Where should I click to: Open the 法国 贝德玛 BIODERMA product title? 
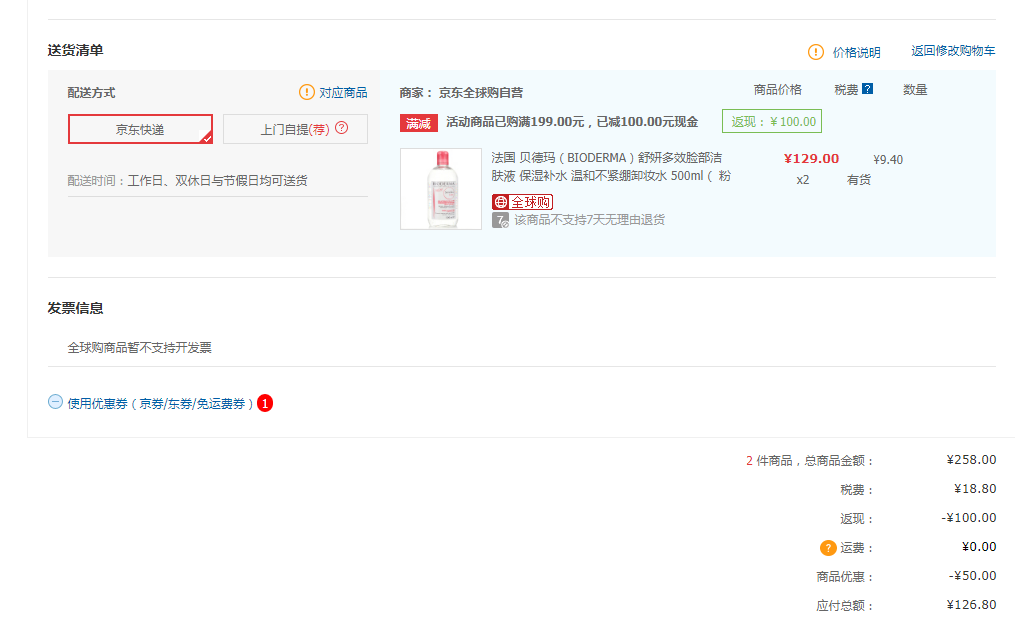click(x=611, y=166)
